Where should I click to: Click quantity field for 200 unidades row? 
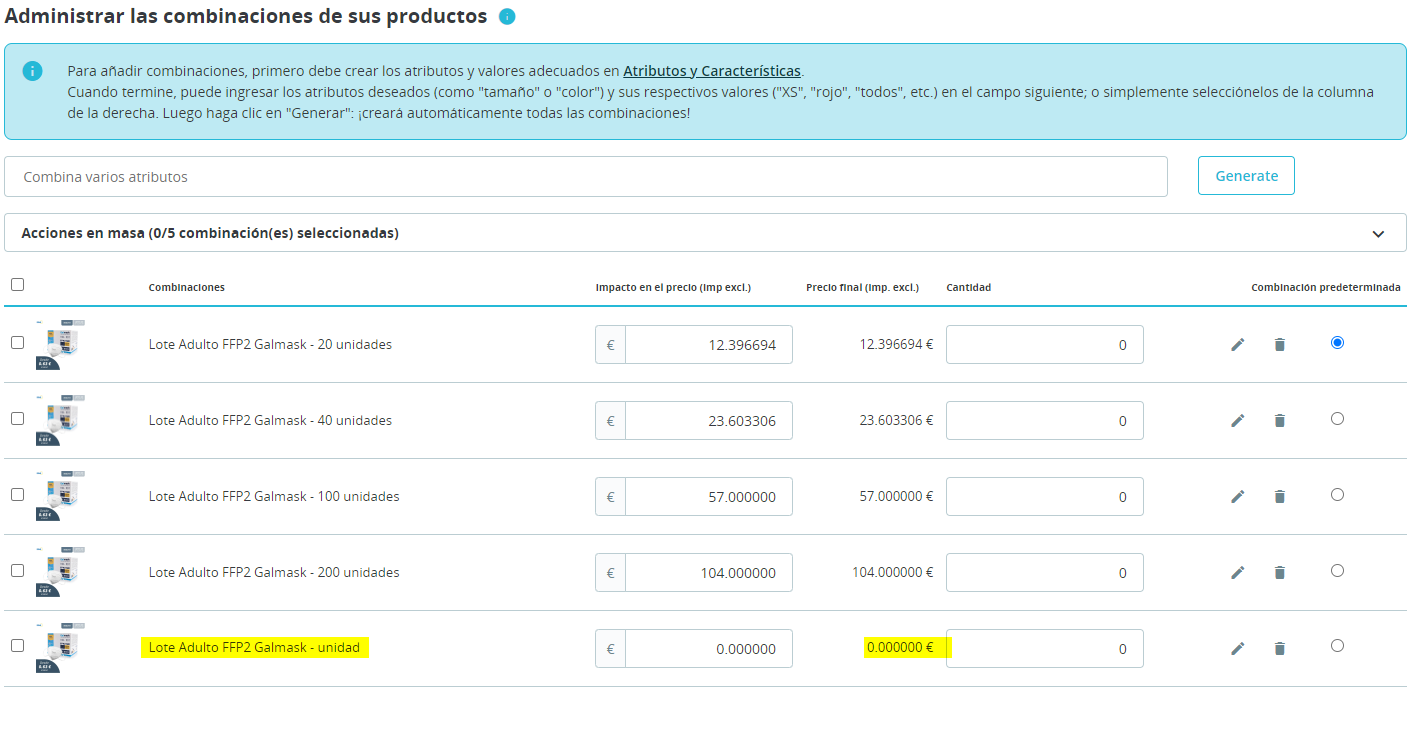click(1045, 573)
